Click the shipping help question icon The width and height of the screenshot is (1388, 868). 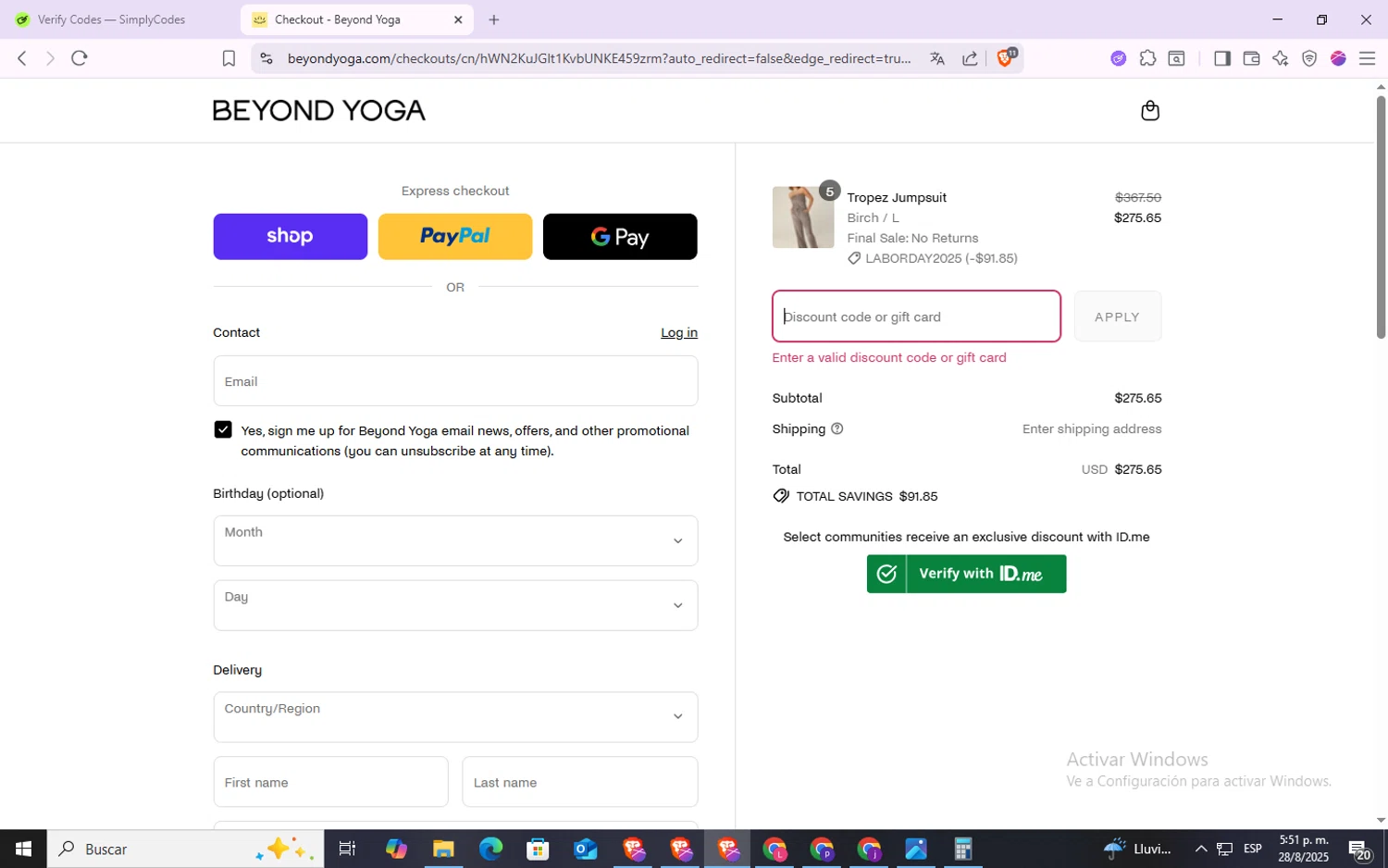tap(837, 428)
